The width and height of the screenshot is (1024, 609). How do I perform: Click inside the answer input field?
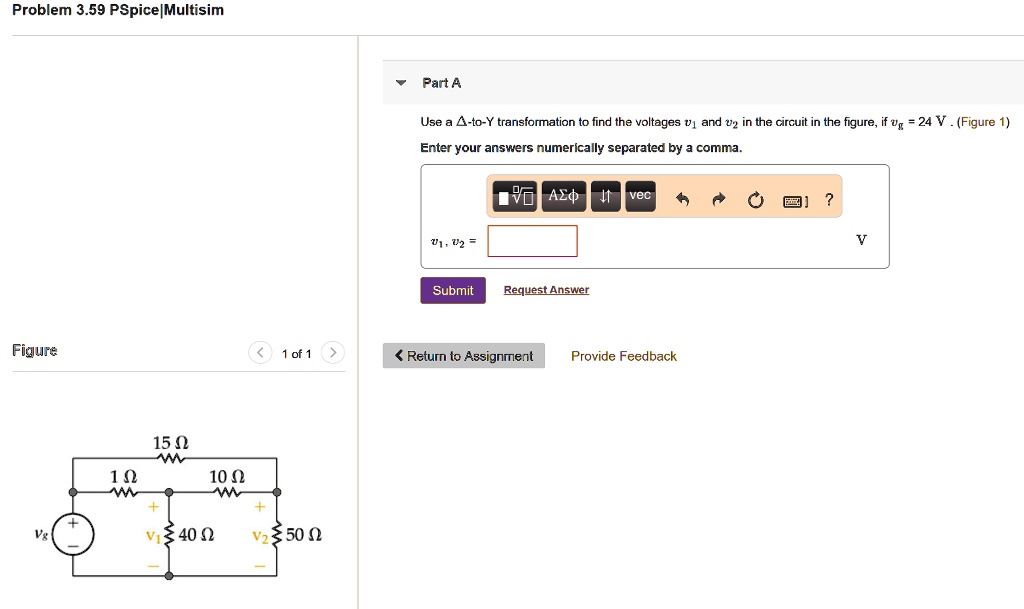[532, 240]
